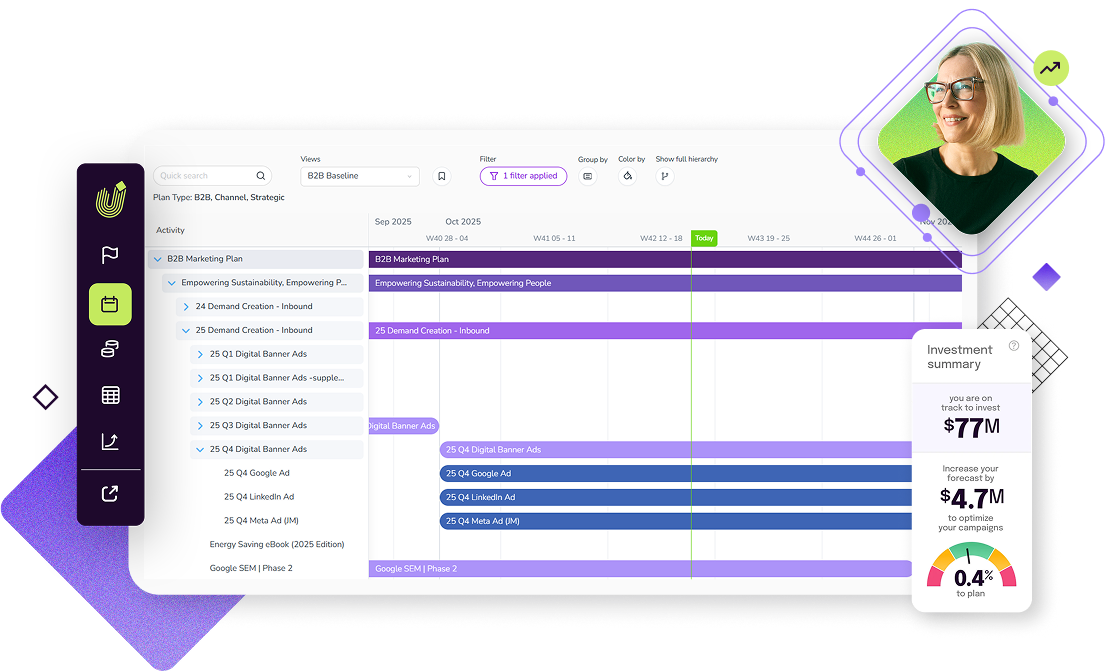The image size is (1114, 671).
Task: Select the table grid icon in sidebar
Action: click(110, 395)
